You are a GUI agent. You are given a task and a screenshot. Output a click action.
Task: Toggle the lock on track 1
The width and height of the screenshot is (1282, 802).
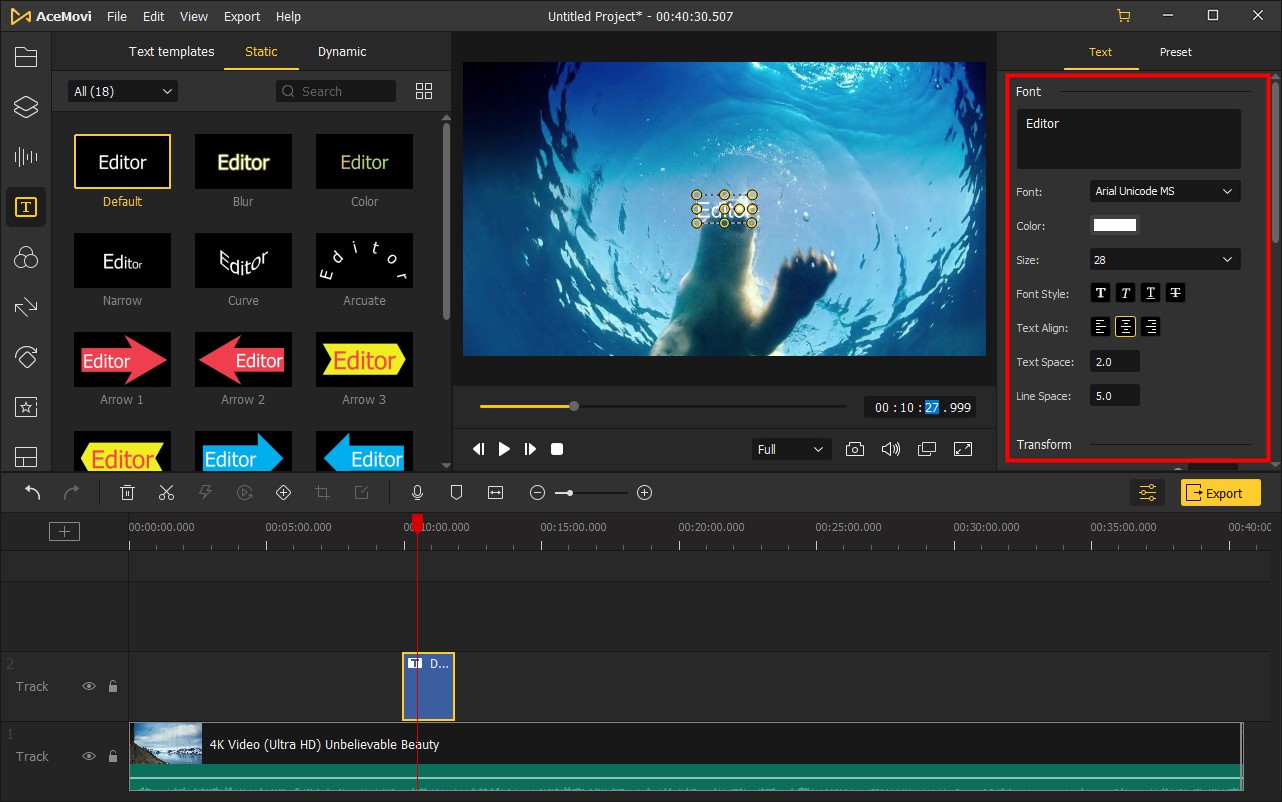113,756
